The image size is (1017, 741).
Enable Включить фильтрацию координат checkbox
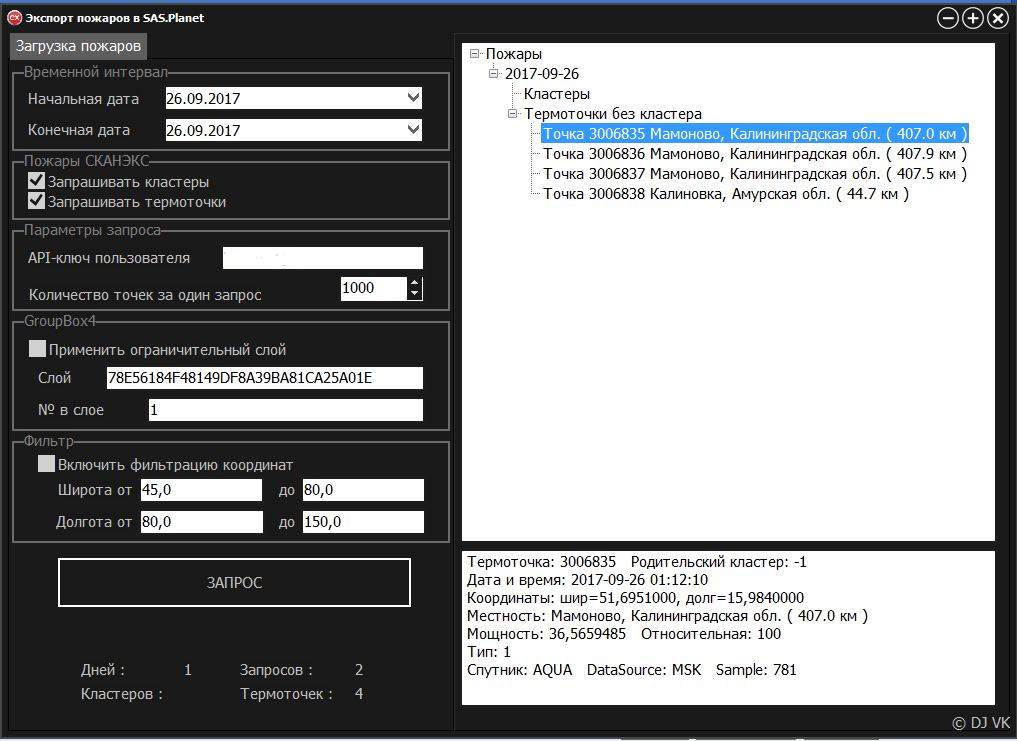tap(46, 464)
